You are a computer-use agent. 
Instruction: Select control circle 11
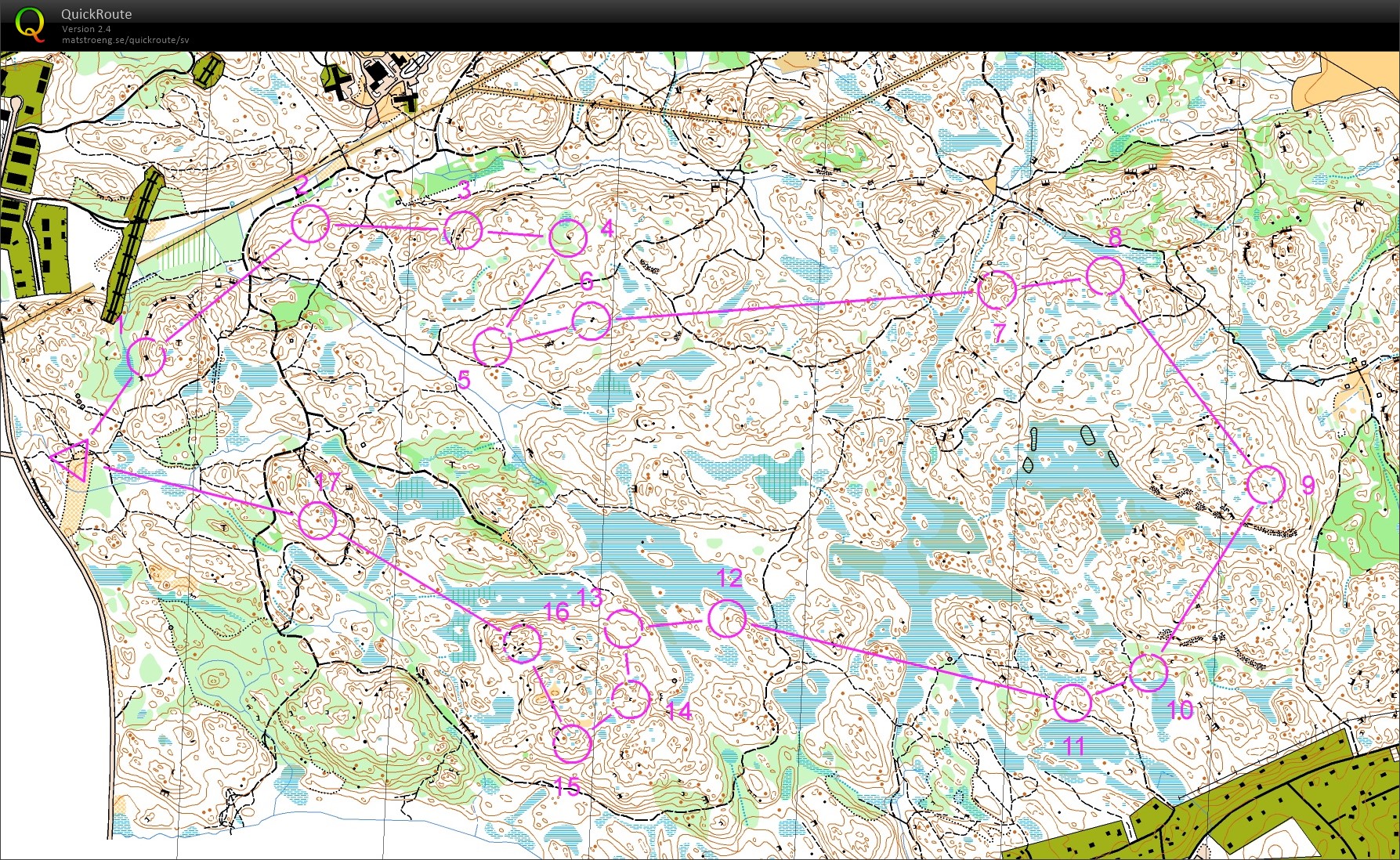coord(1073,703)
